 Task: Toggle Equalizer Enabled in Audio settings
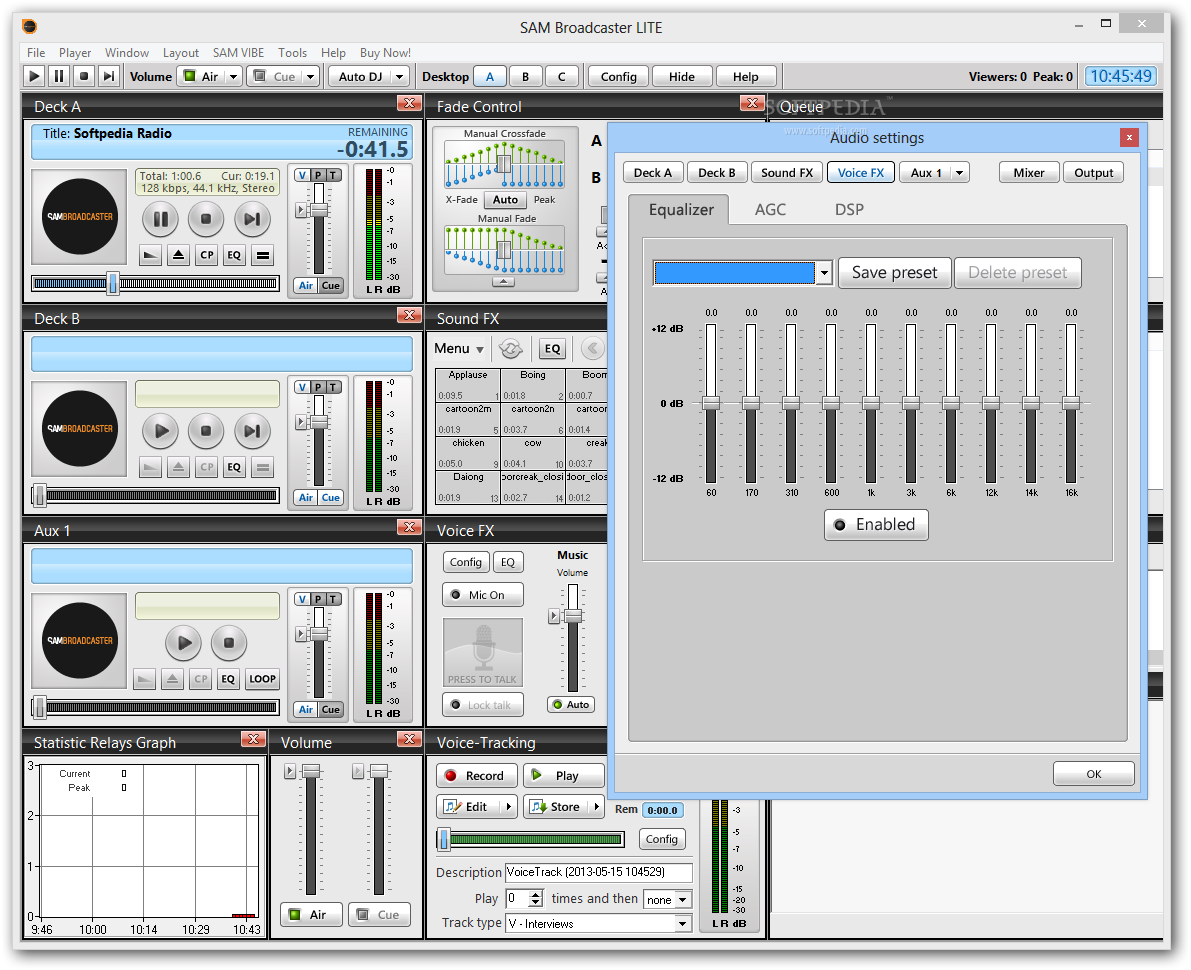click(876, 525)
